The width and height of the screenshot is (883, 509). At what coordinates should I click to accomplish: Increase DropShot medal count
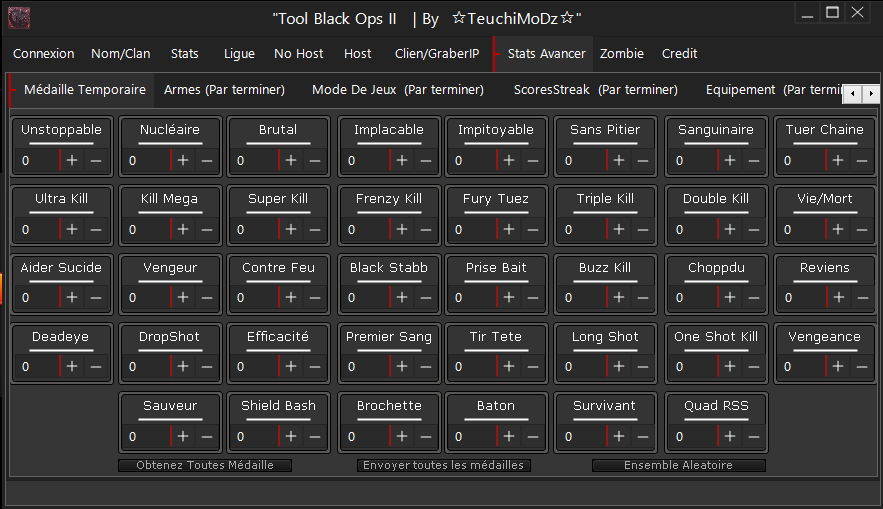[x=183, y=367]
